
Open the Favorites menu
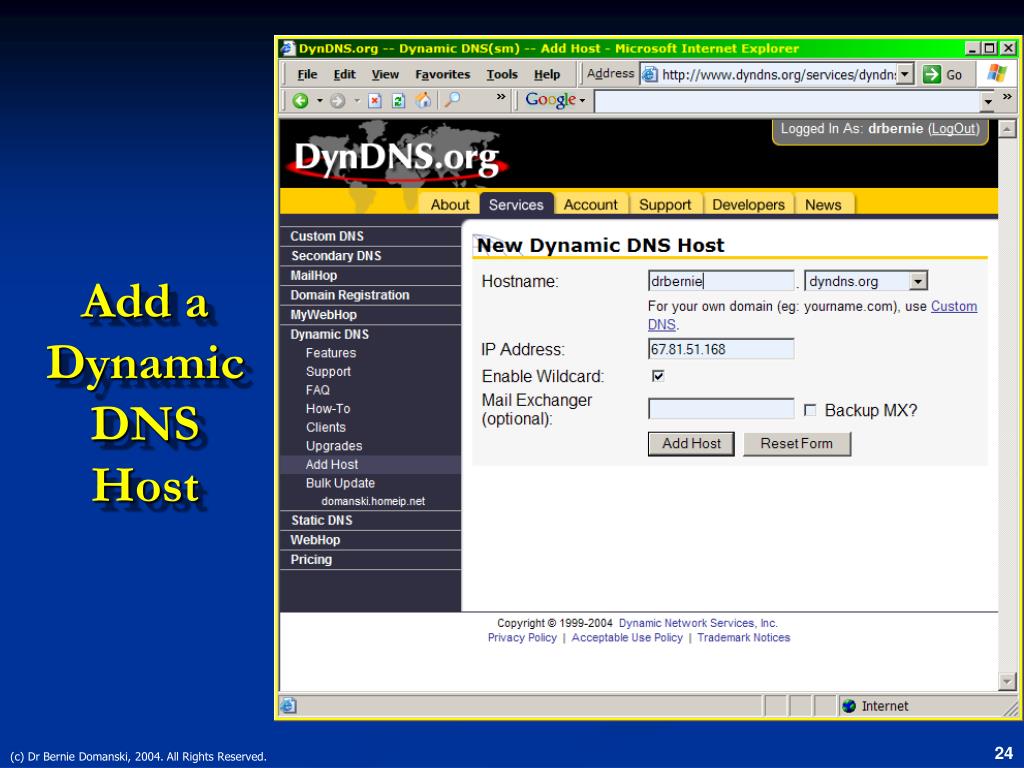(x=442, y=74)
